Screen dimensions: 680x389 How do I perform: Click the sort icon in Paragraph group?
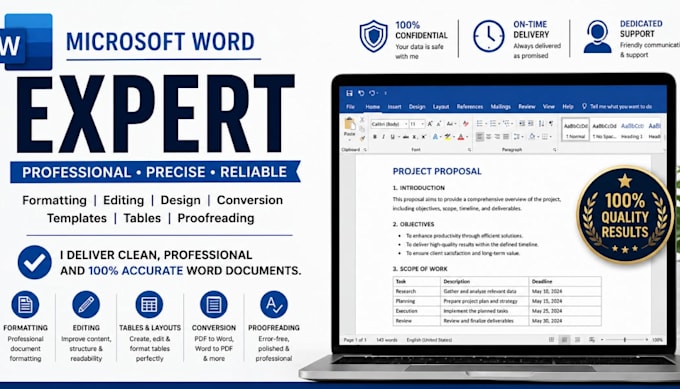pos(541,124)
